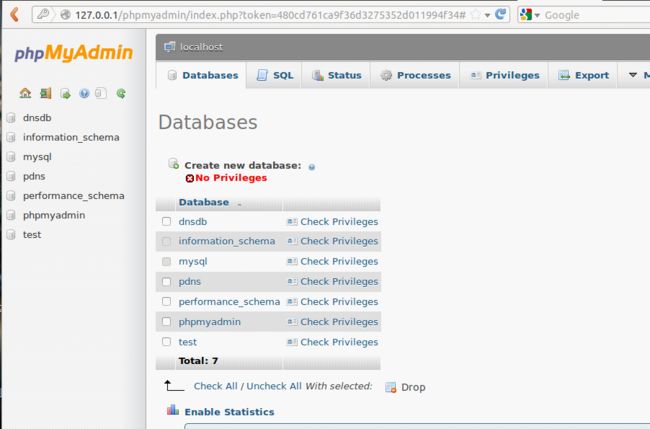Viewport: 650px width, 429px height.
Task: Open the More tabs dropdown arrow
Action: click(633, 75)
